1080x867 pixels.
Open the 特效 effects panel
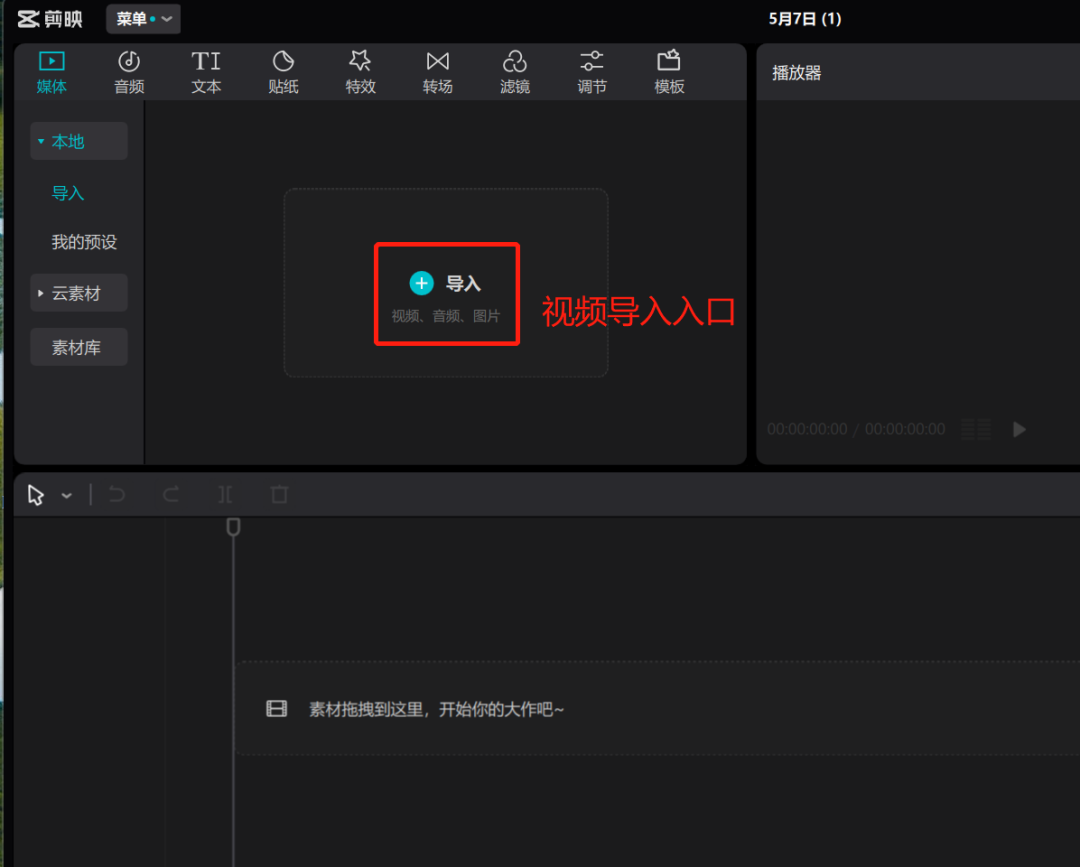(x=360, y=72)
